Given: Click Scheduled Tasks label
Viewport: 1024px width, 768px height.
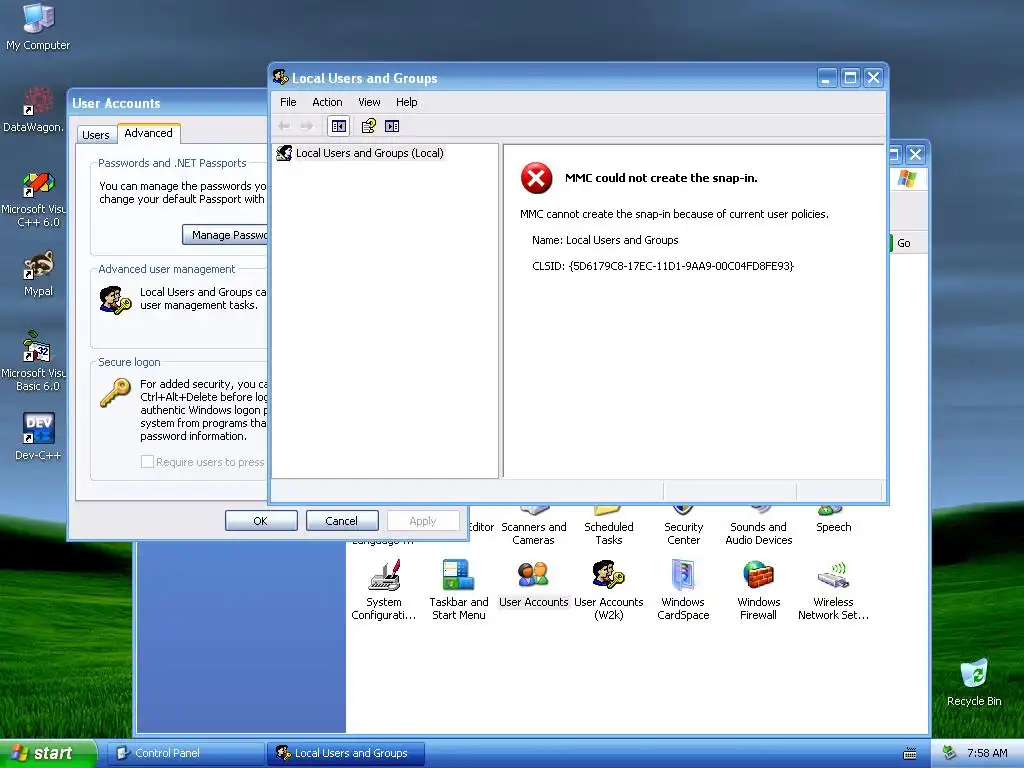Looking at the screenshot, I should point(609,534).
